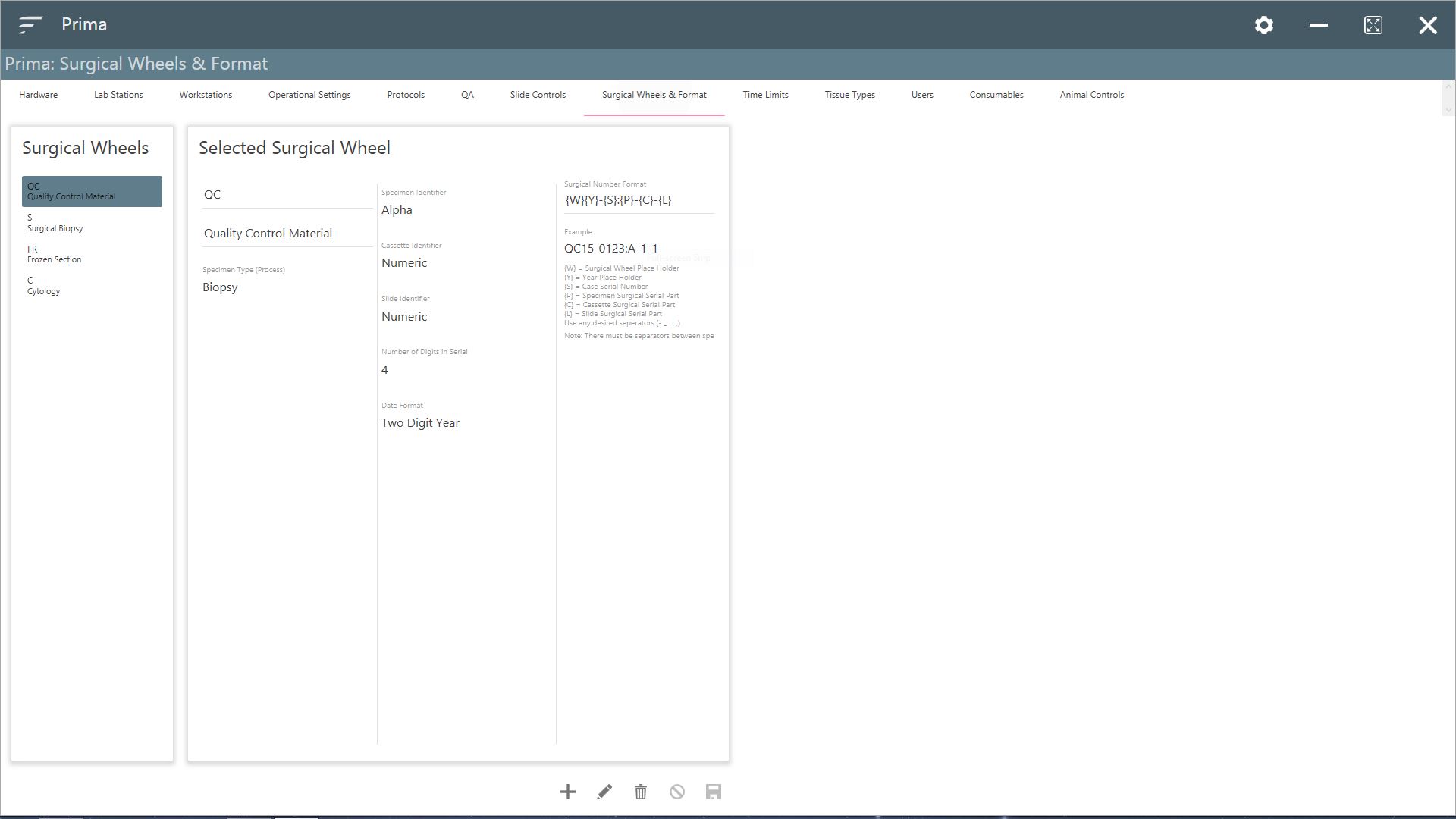The image size is (1456, 819).
Task: Open the Specimen Type Biopsy dropdown
Action: [x=287, y=287]
